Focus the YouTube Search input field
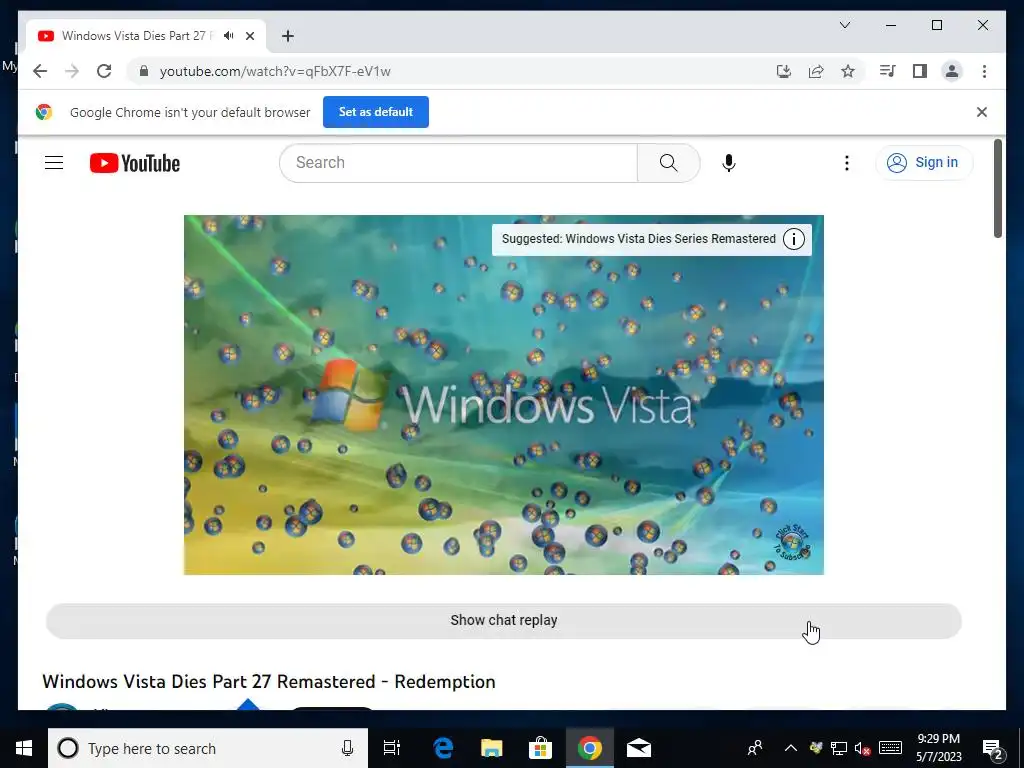This screenshot has width=1024, height=768. click(458, 163)
